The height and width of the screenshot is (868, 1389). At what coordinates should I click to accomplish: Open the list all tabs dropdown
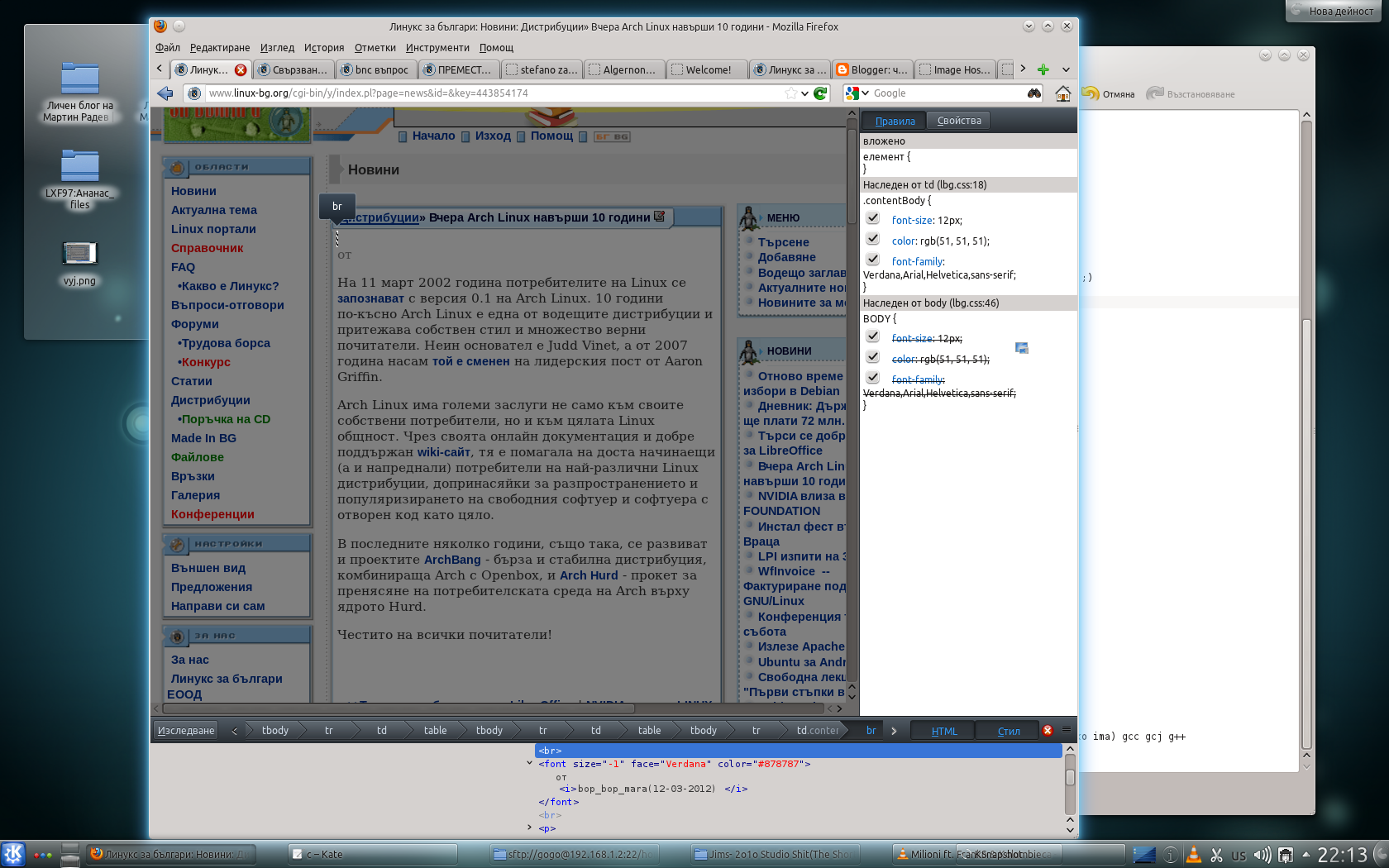[1066, 69]
